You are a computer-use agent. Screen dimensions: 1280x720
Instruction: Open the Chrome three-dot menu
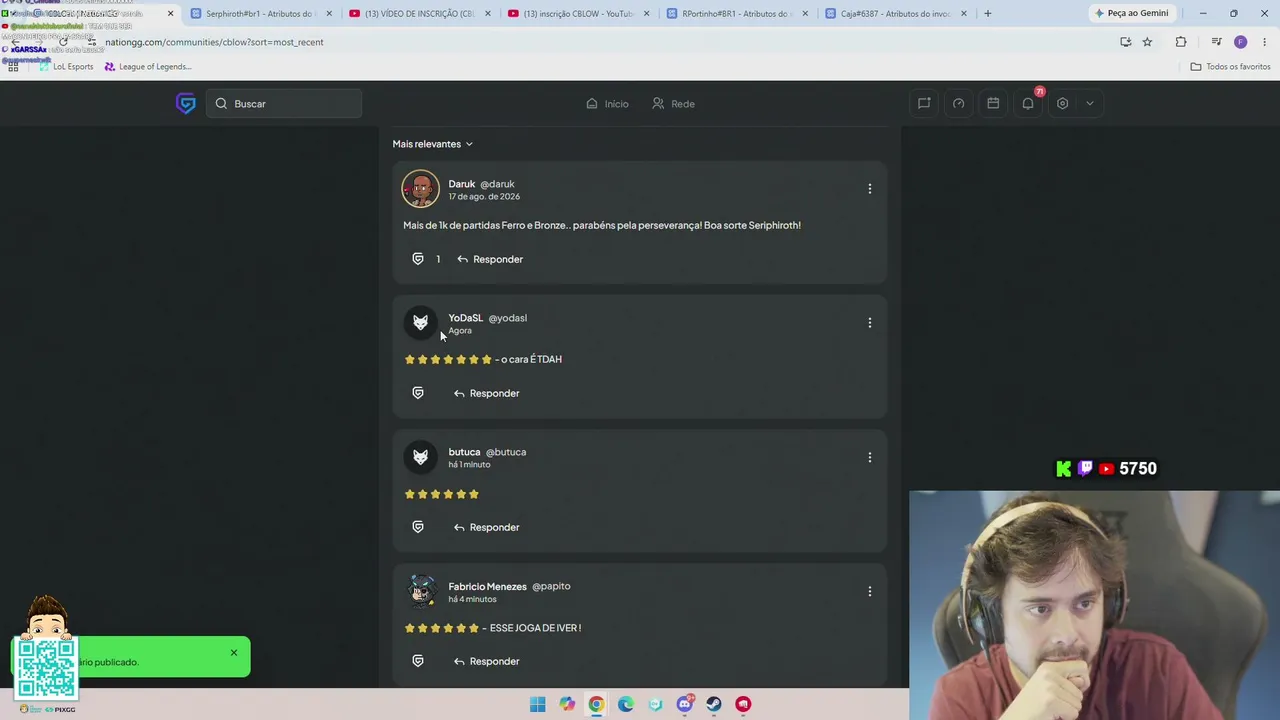point(1265,42)
